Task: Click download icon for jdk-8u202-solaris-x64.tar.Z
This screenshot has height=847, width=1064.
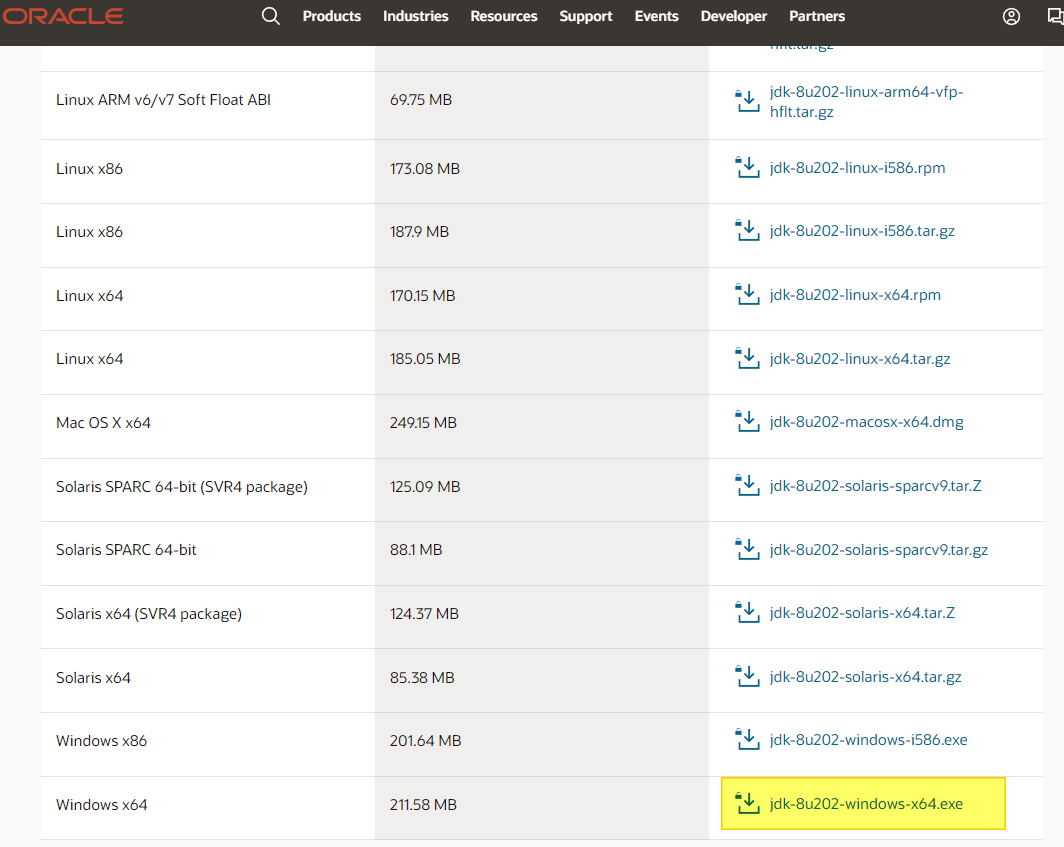Action: click(x=747, y=612)
